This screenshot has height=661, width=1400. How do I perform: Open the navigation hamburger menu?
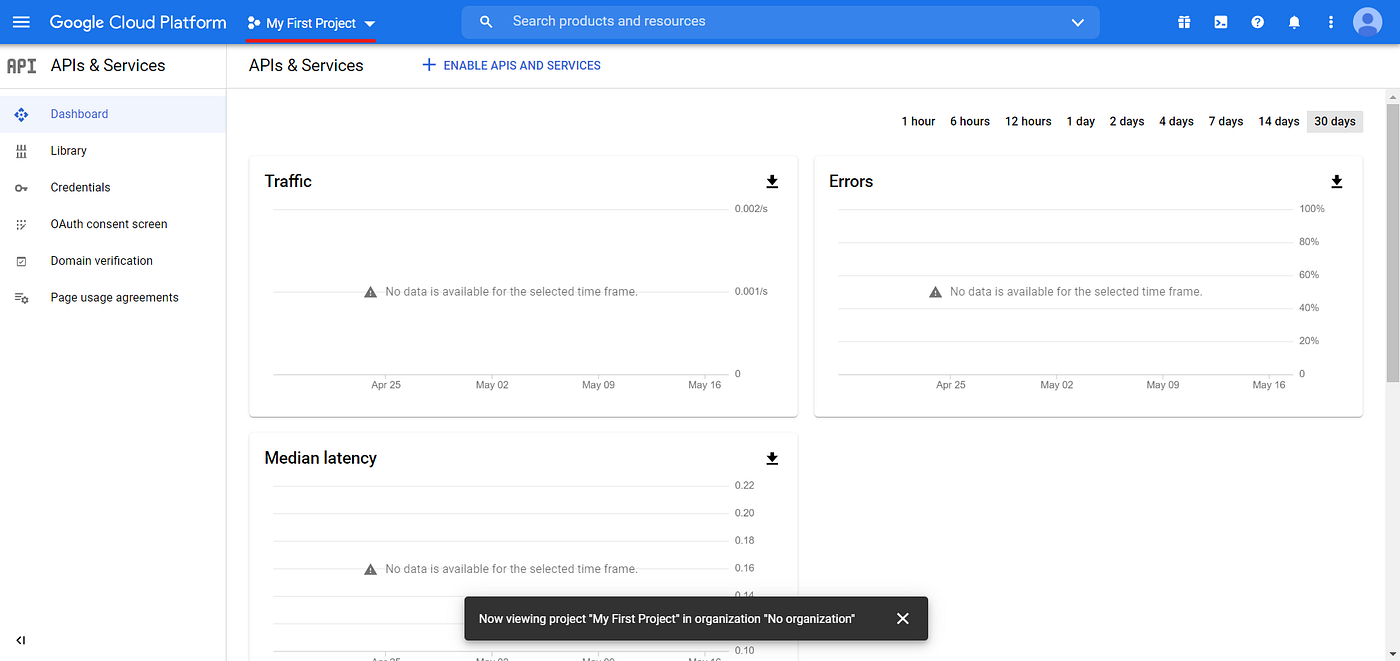pyautogui.click(x=21, y=21)
